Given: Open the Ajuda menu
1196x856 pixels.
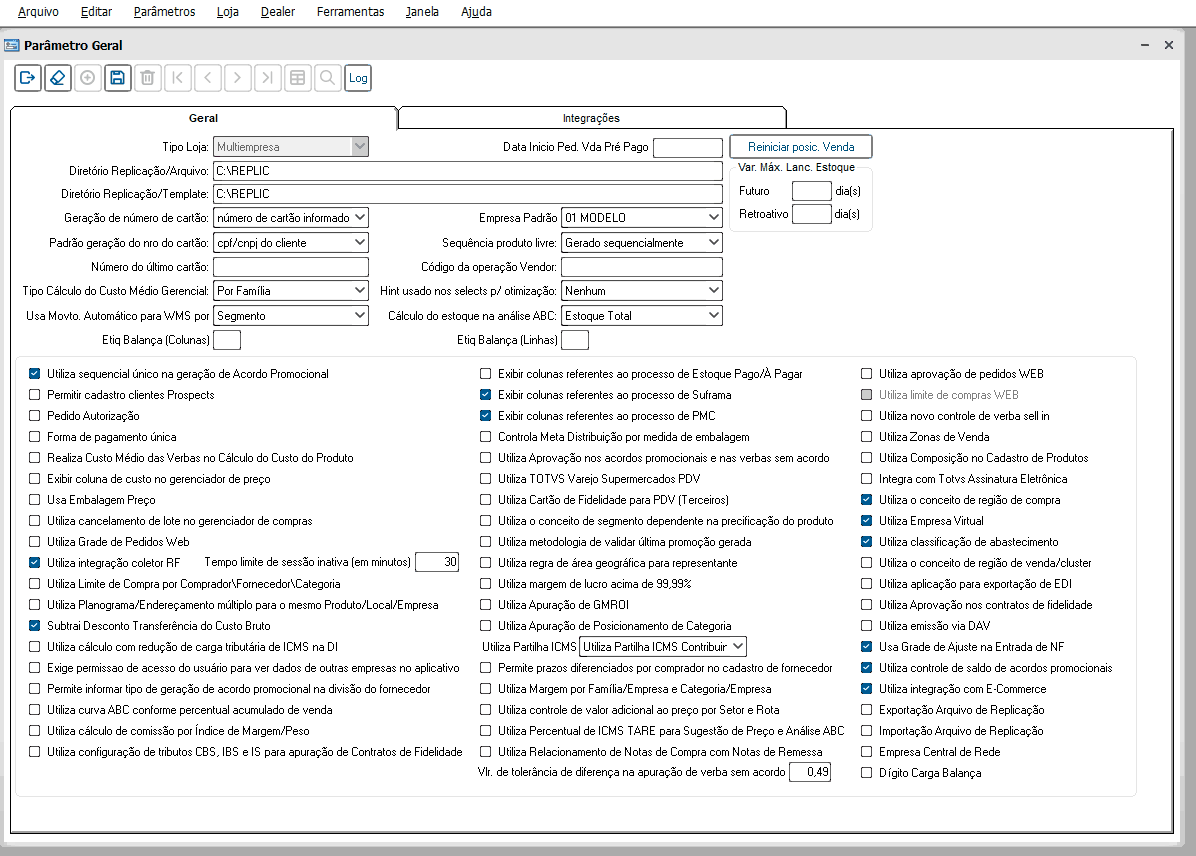Looking at the screenshot, I should point(476,11).
